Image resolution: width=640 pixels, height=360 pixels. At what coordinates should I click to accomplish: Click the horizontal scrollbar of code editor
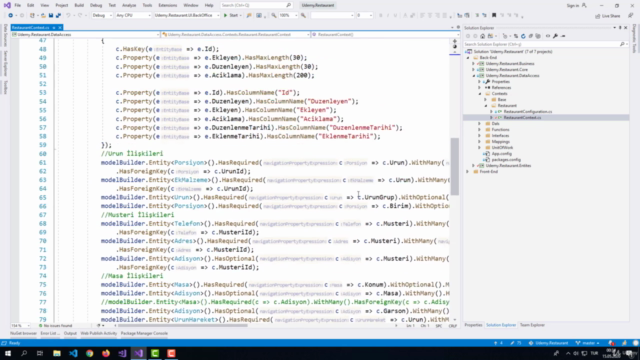[182, 326]
